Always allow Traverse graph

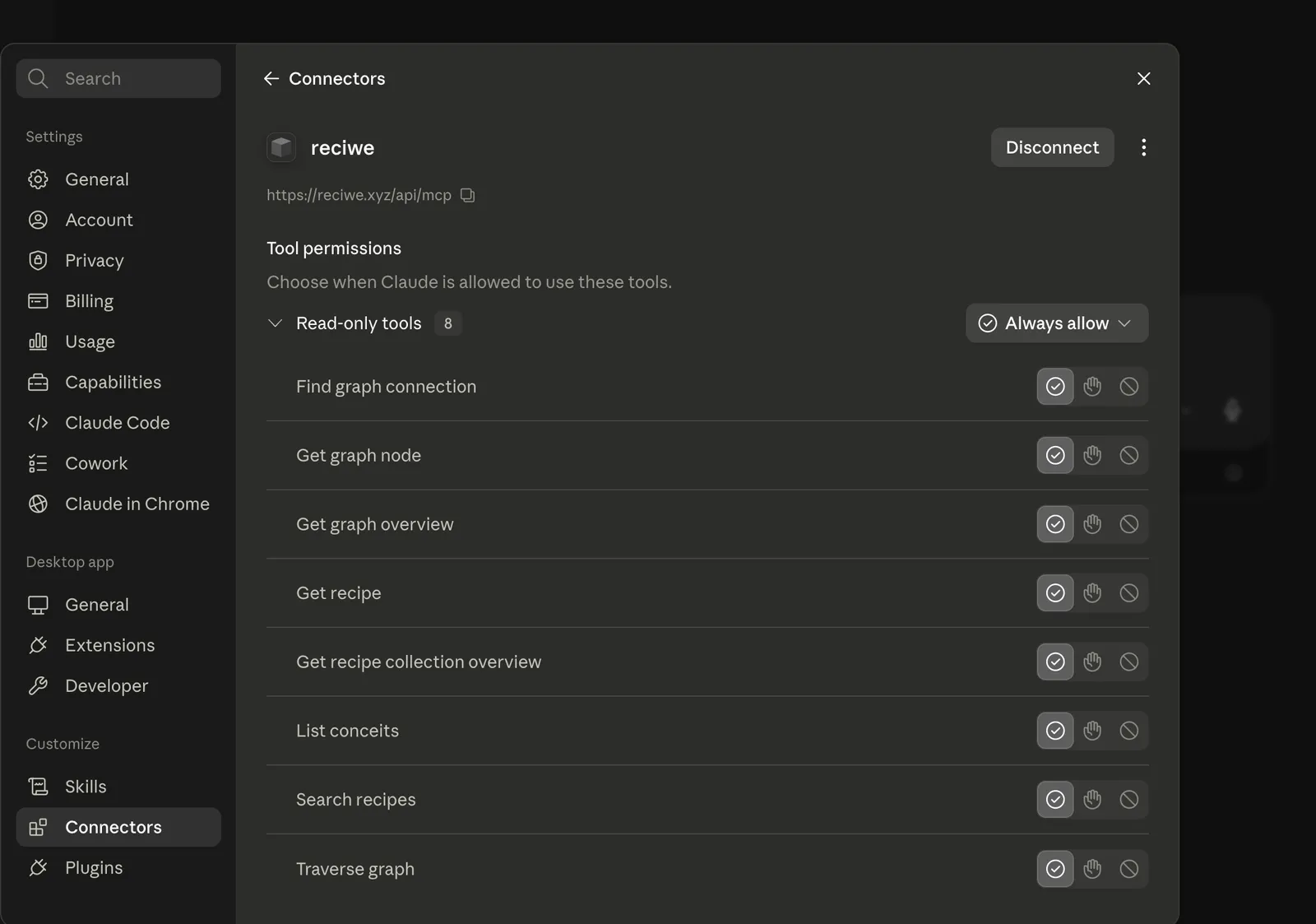[x=1055, y=869]
